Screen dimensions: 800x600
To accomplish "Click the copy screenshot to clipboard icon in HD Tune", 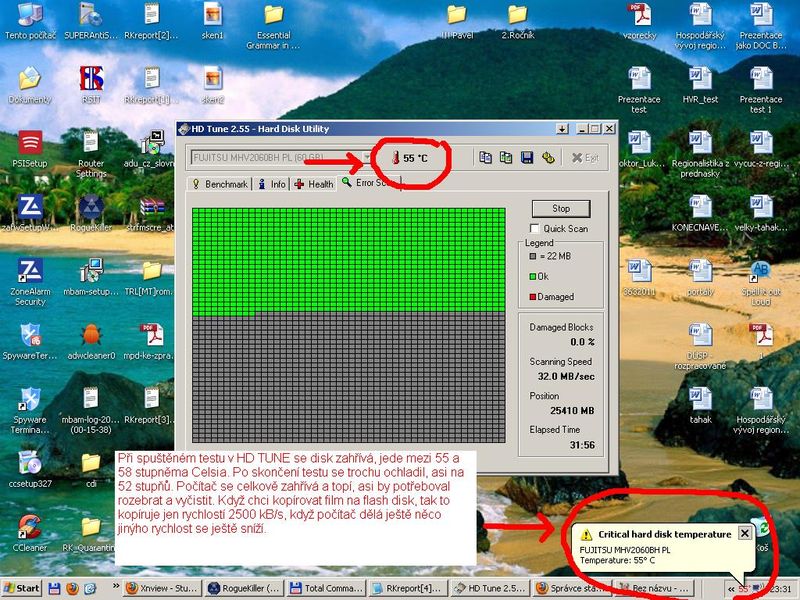I will coord(506,158).
